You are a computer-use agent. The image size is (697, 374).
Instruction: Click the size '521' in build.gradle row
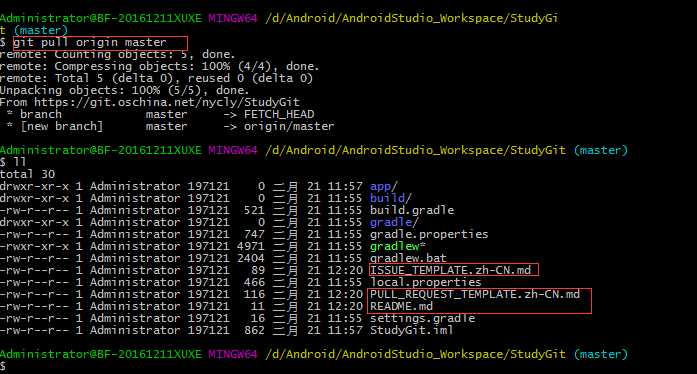(254, 210)
